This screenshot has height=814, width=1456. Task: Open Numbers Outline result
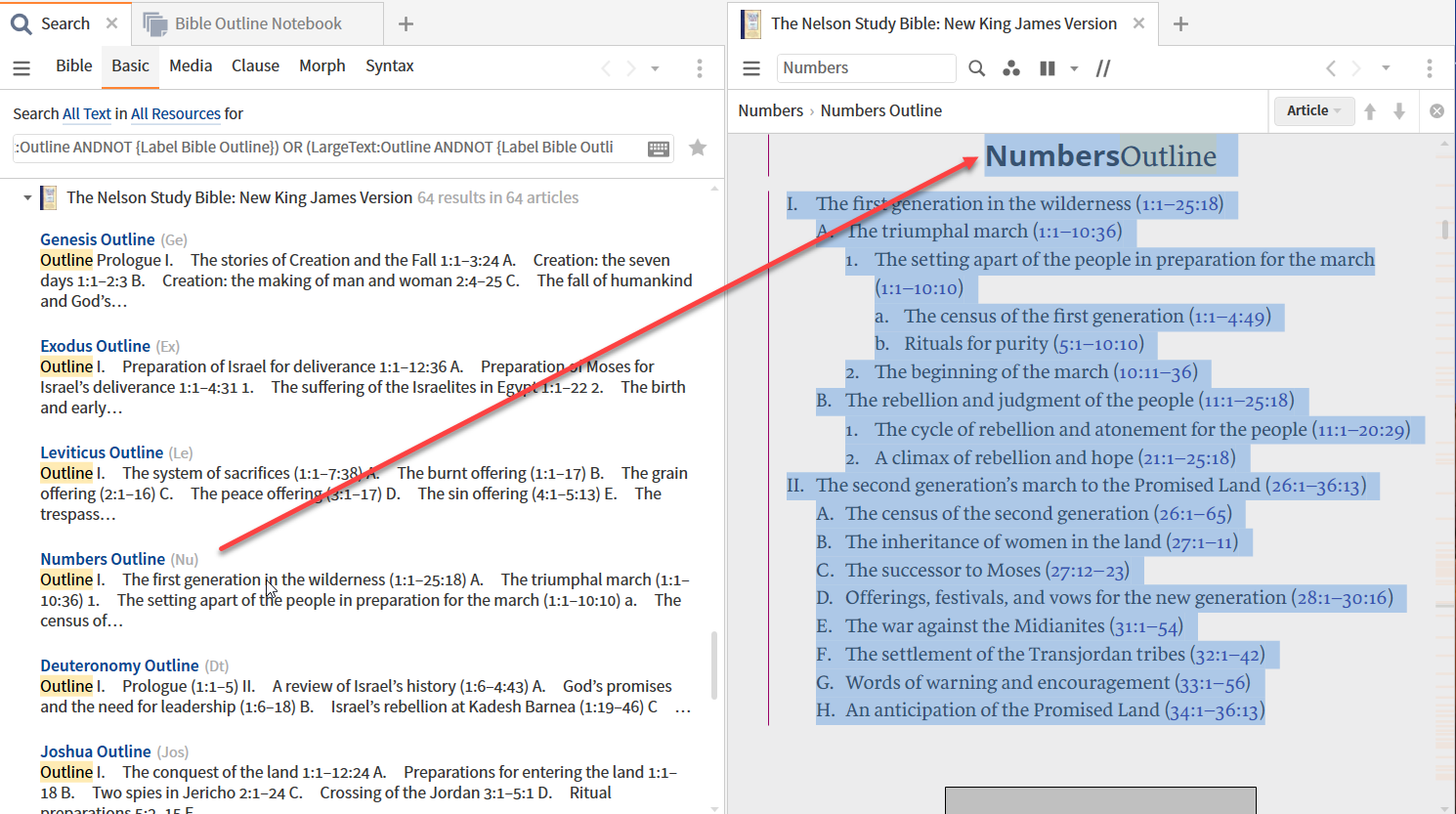(x=103, y=559)
